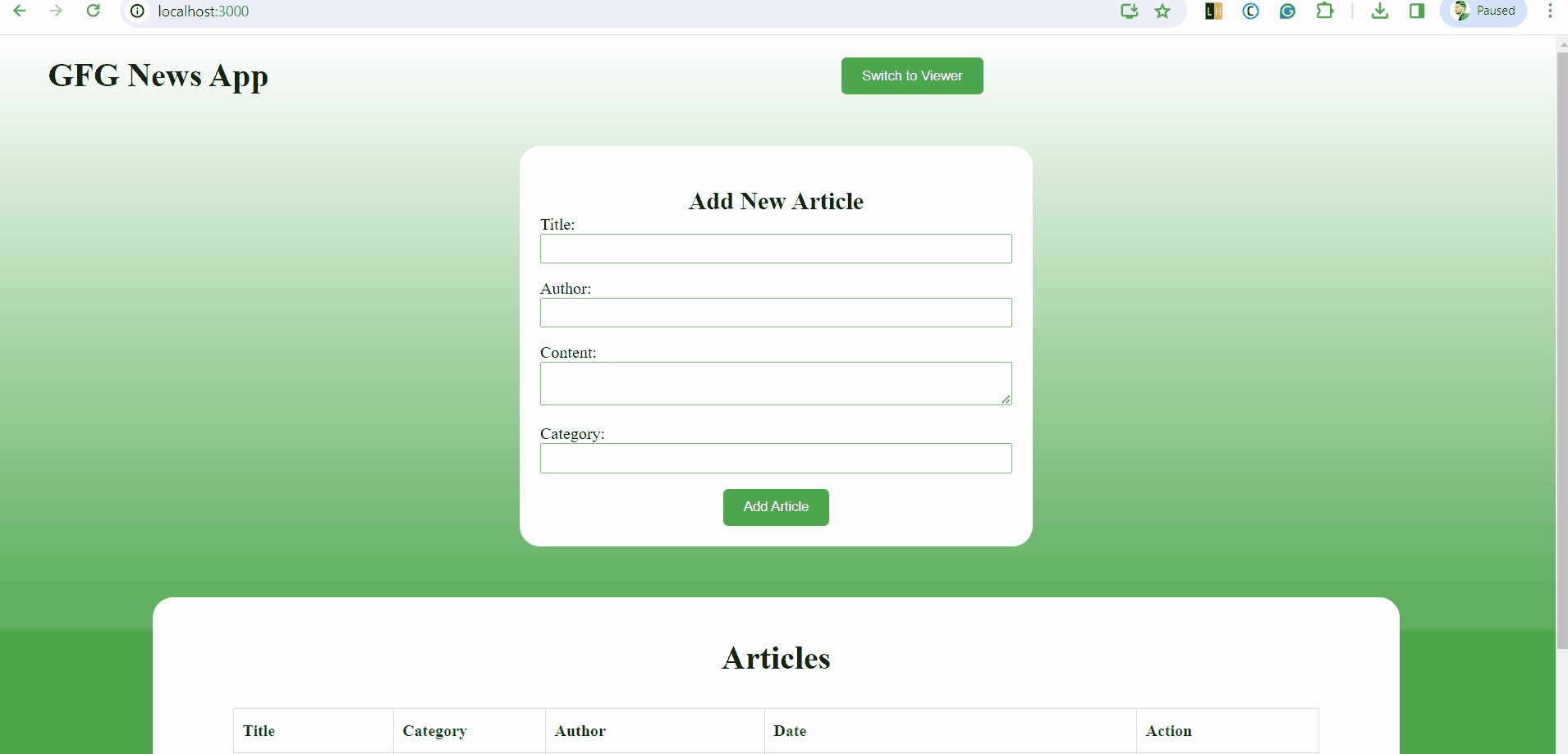Image resolution: width=1568 pixels, height=754 pixels.
Task: Bookmark this page with the star icon
Action: coord(1162,11)
